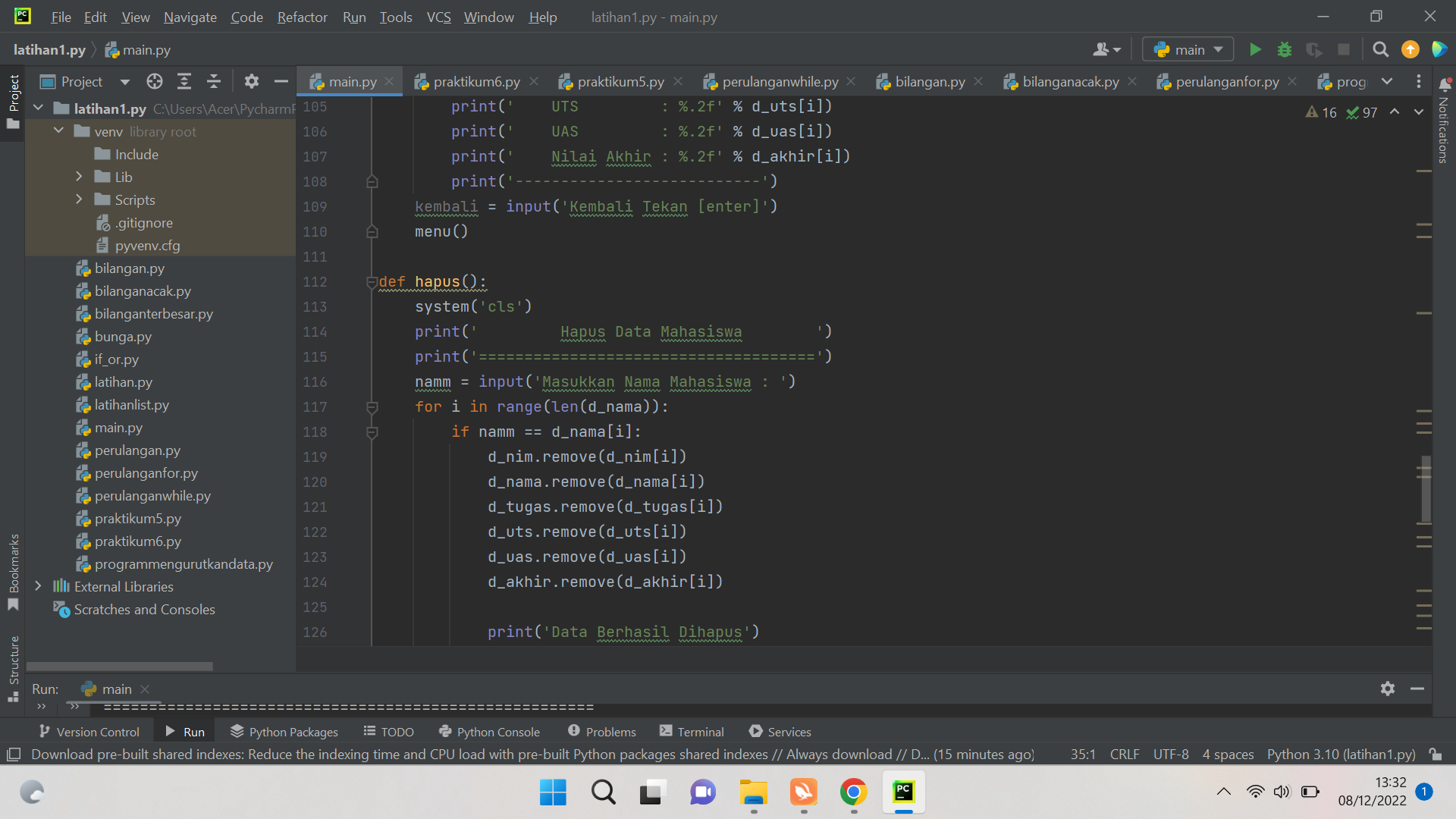This screenshot has height=819, width=1456.
Task: Close the main run tab
Action: [x=145, y=689]
